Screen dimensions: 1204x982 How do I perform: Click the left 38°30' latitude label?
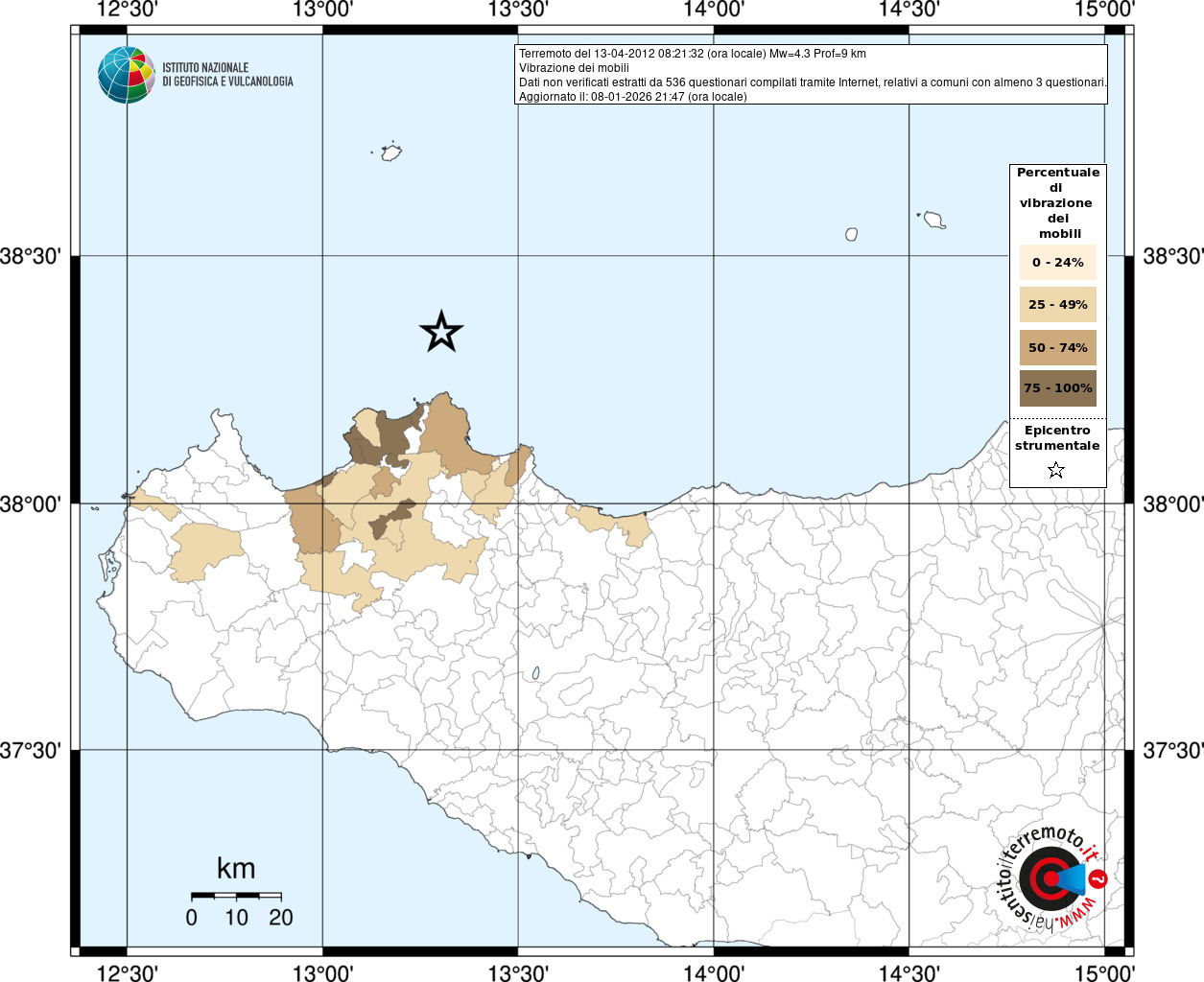point(31,256)
